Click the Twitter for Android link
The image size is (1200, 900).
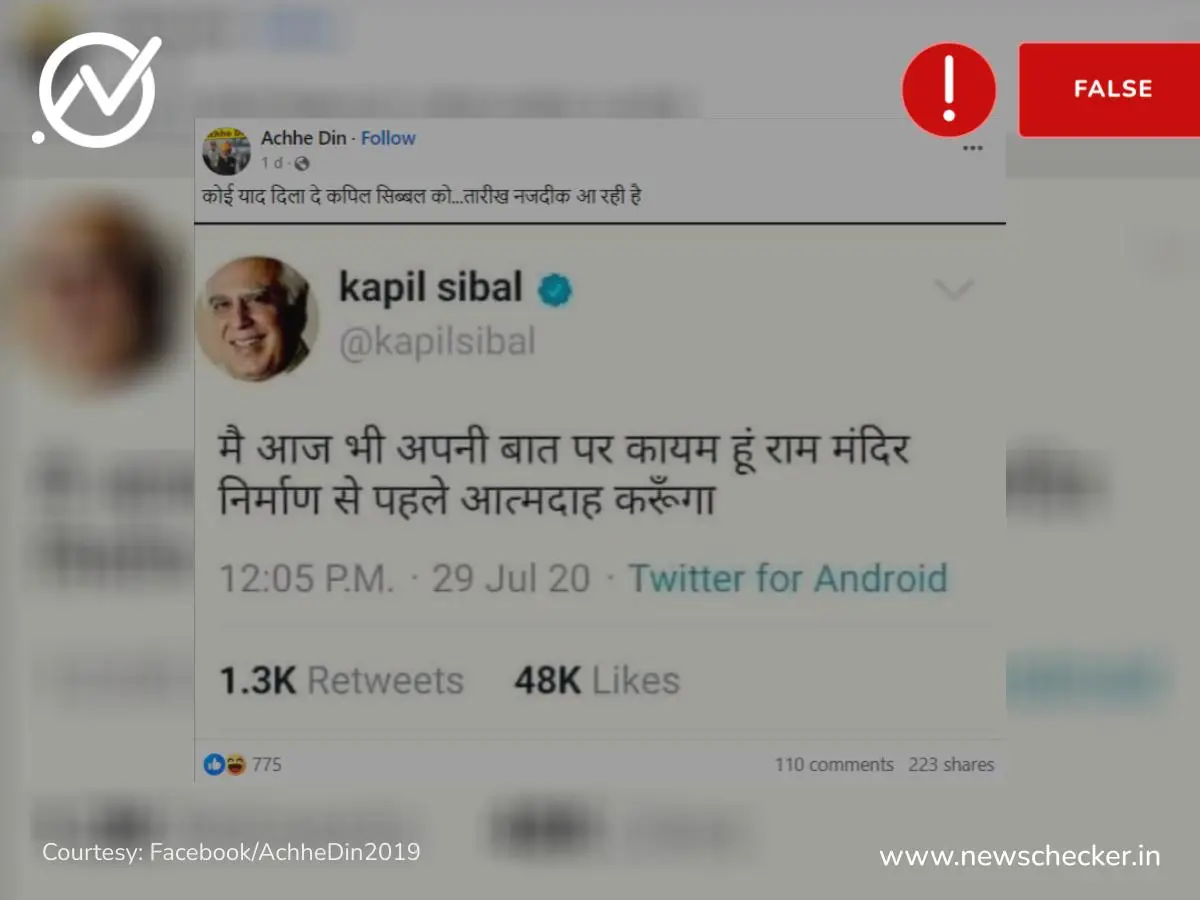pyautogui.click(x=787, y=578)
